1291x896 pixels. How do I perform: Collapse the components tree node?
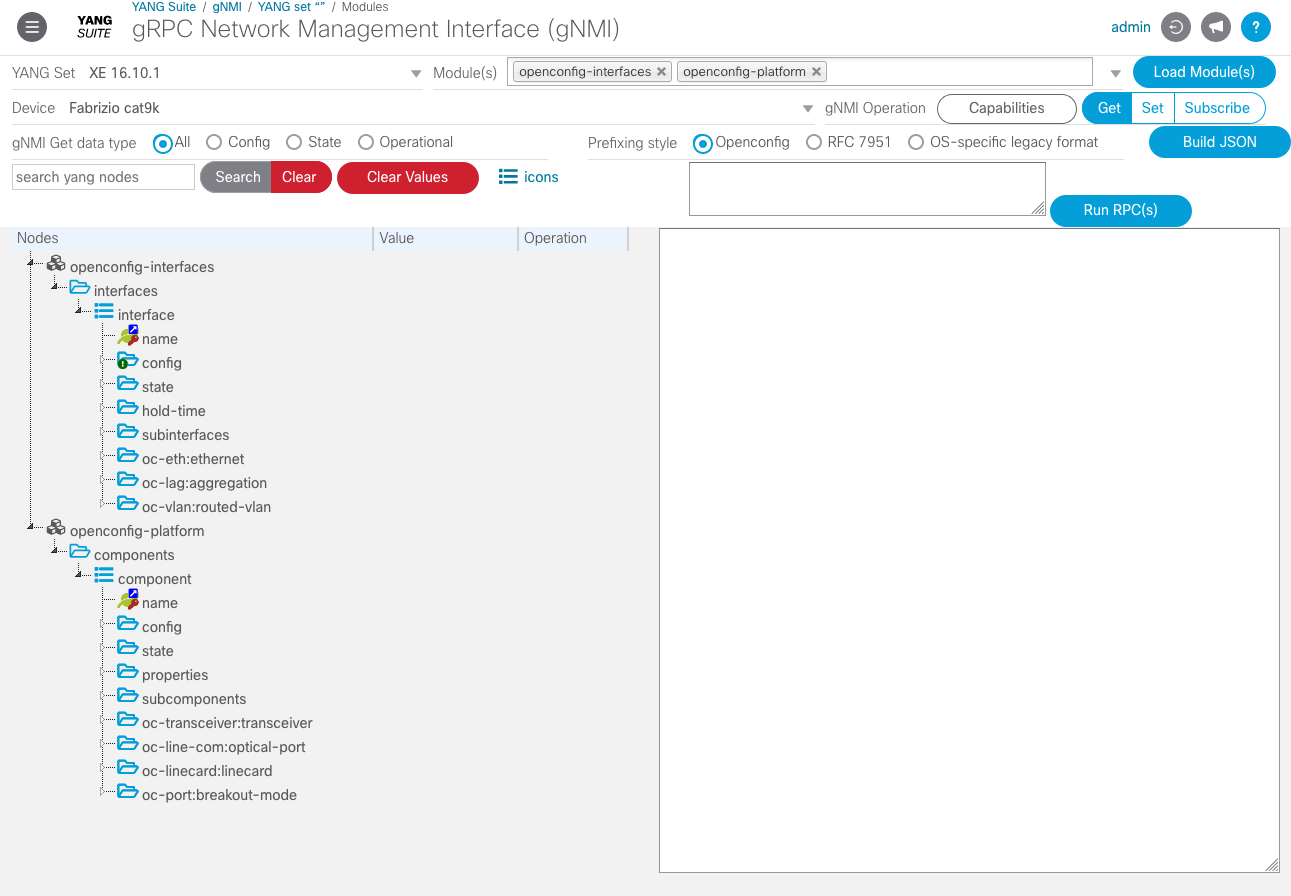tap(56, 551)
